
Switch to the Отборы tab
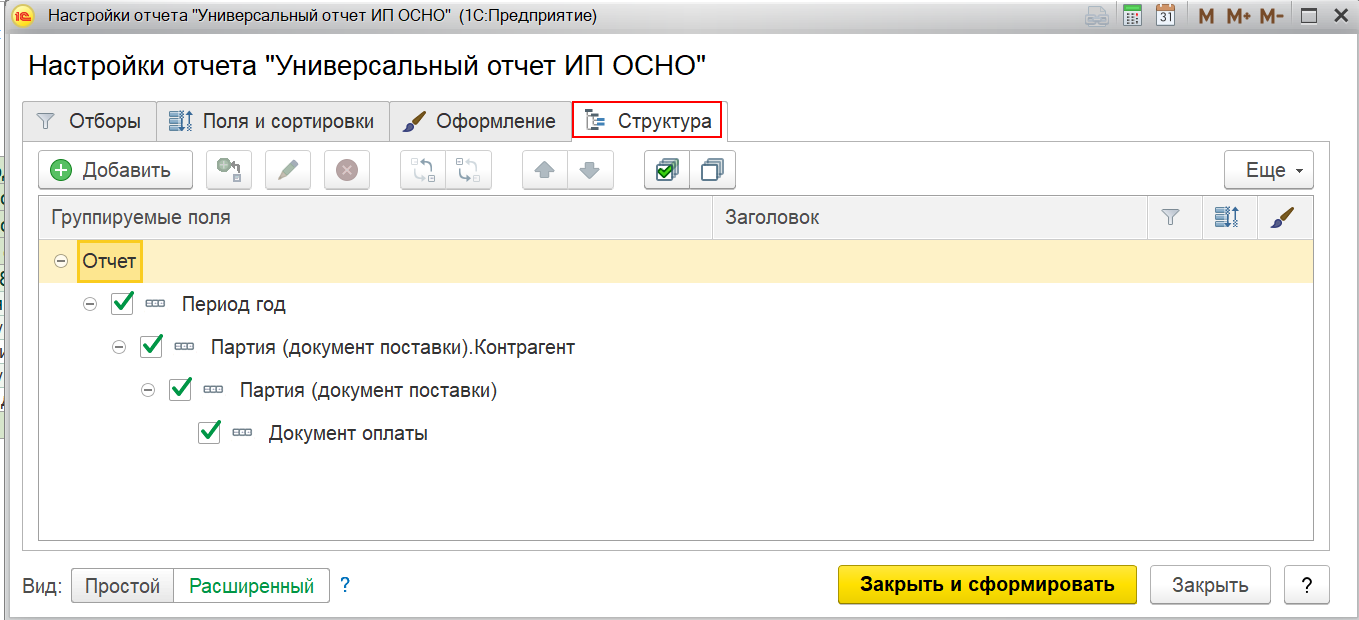(89, 121)
